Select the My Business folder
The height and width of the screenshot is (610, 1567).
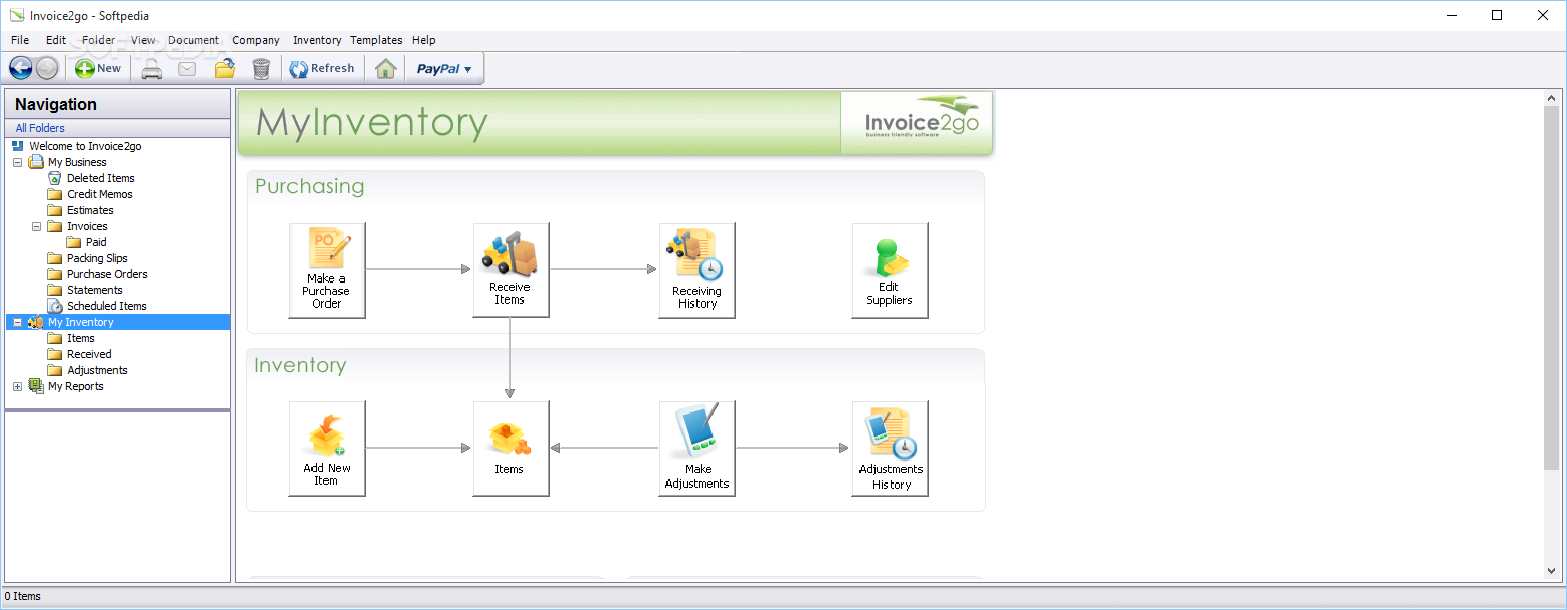pos(77,162)
